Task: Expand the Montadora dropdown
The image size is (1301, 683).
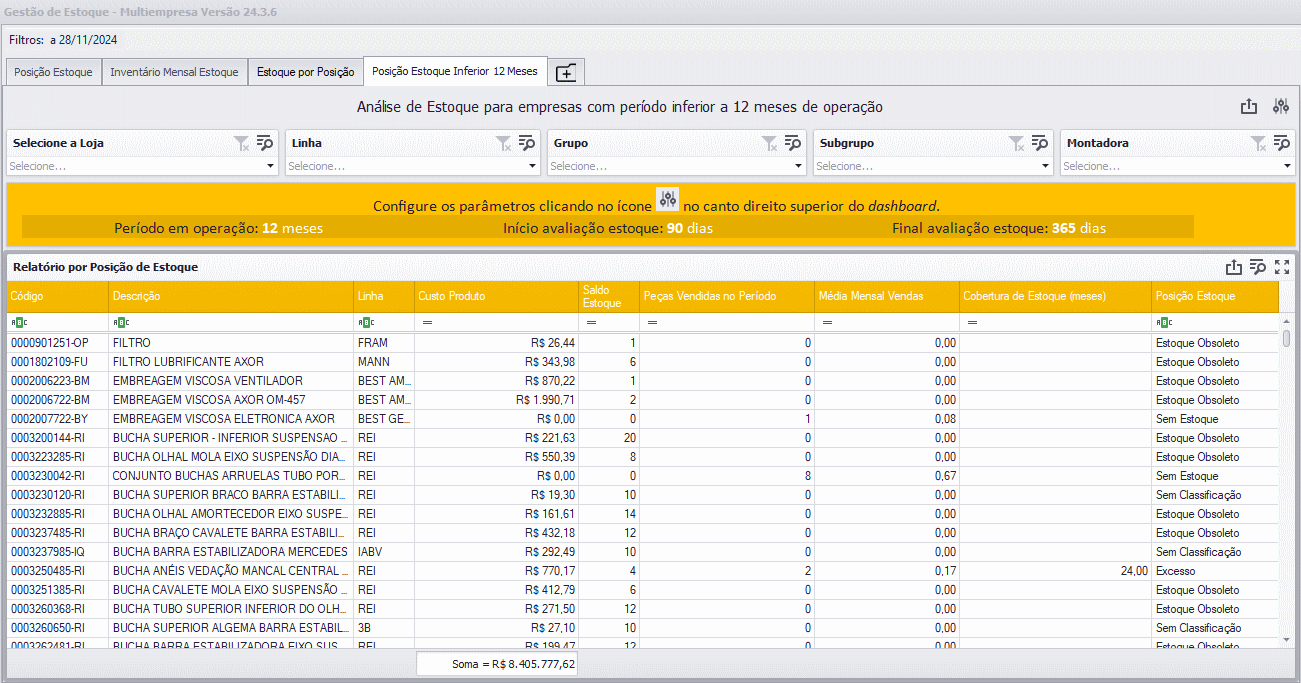Action: click(x=1288, y=166)
